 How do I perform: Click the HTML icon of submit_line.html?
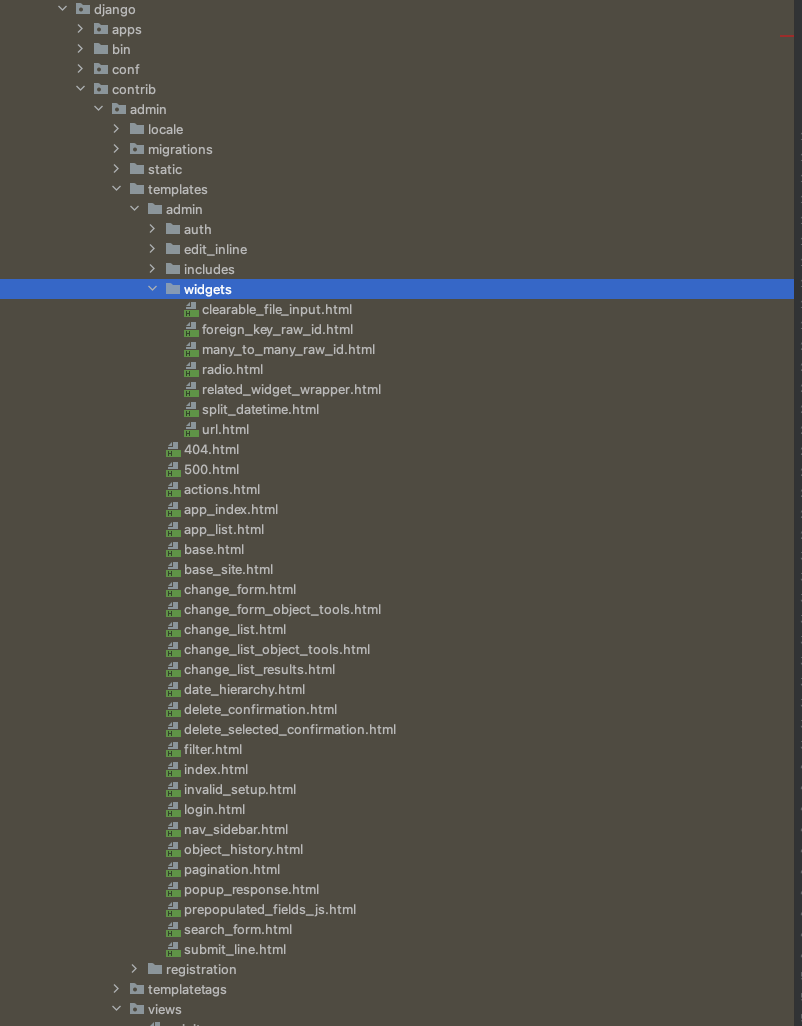(173, 949)
